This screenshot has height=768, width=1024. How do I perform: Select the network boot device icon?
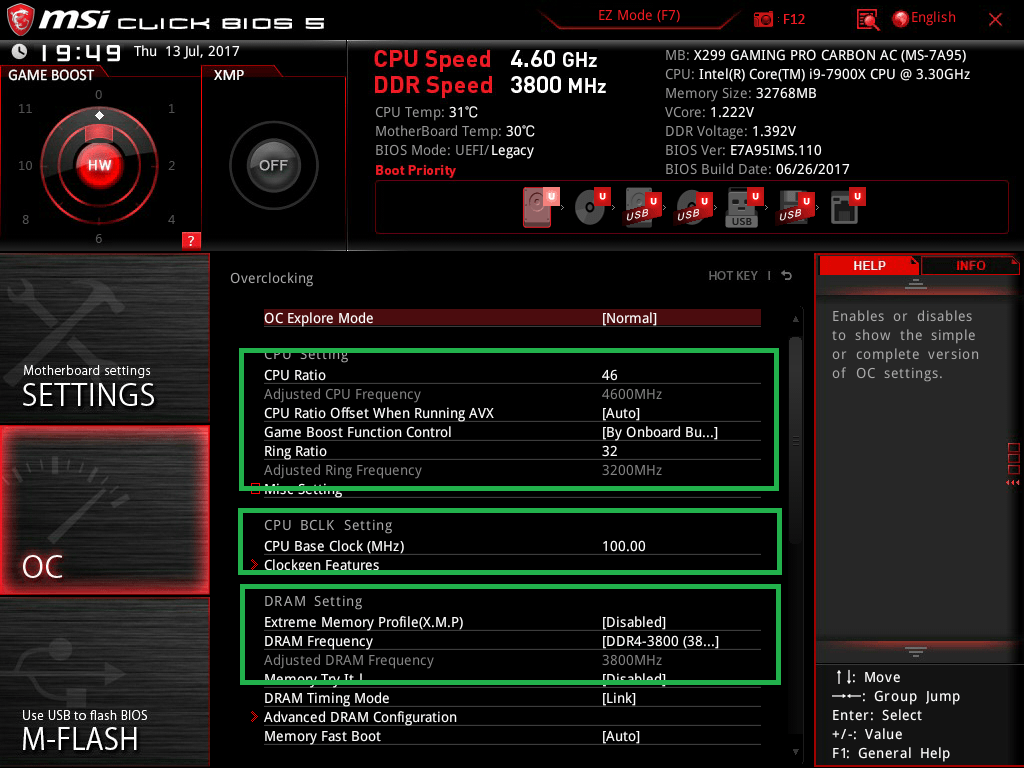[847, 206]
